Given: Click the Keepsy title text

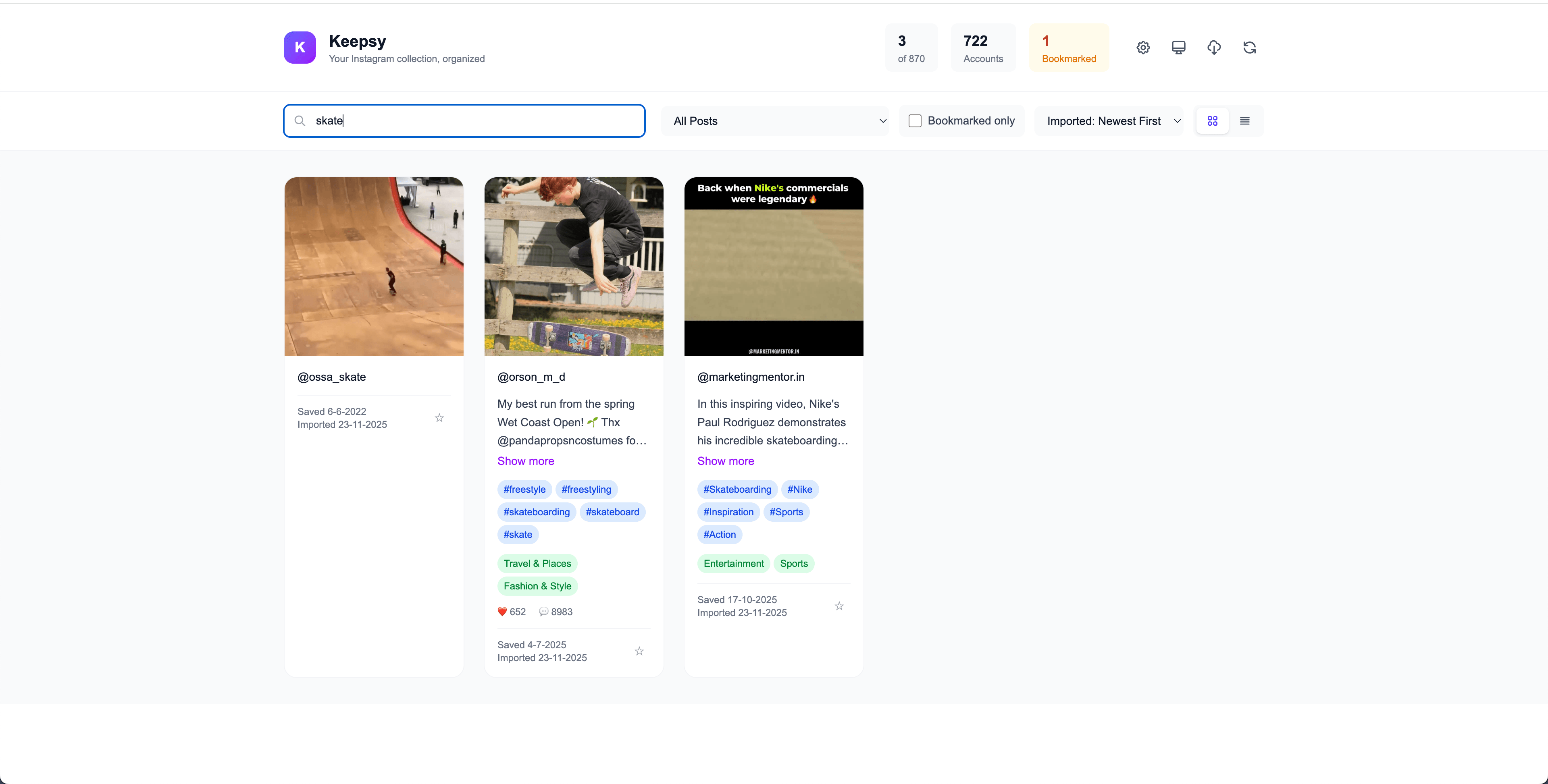Looking at the screenshot, I should click(x=358, y=41).
